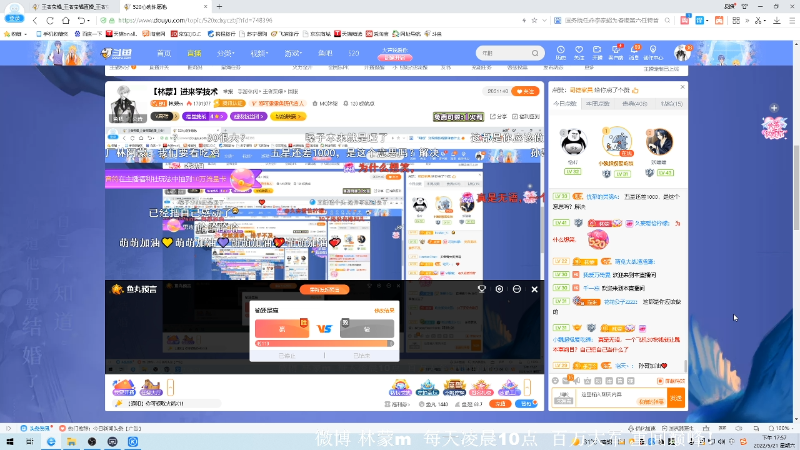Click the trophy icon in the prediction panel
The height and width of the screenshot is (450, 800).
tap(482, 289)
